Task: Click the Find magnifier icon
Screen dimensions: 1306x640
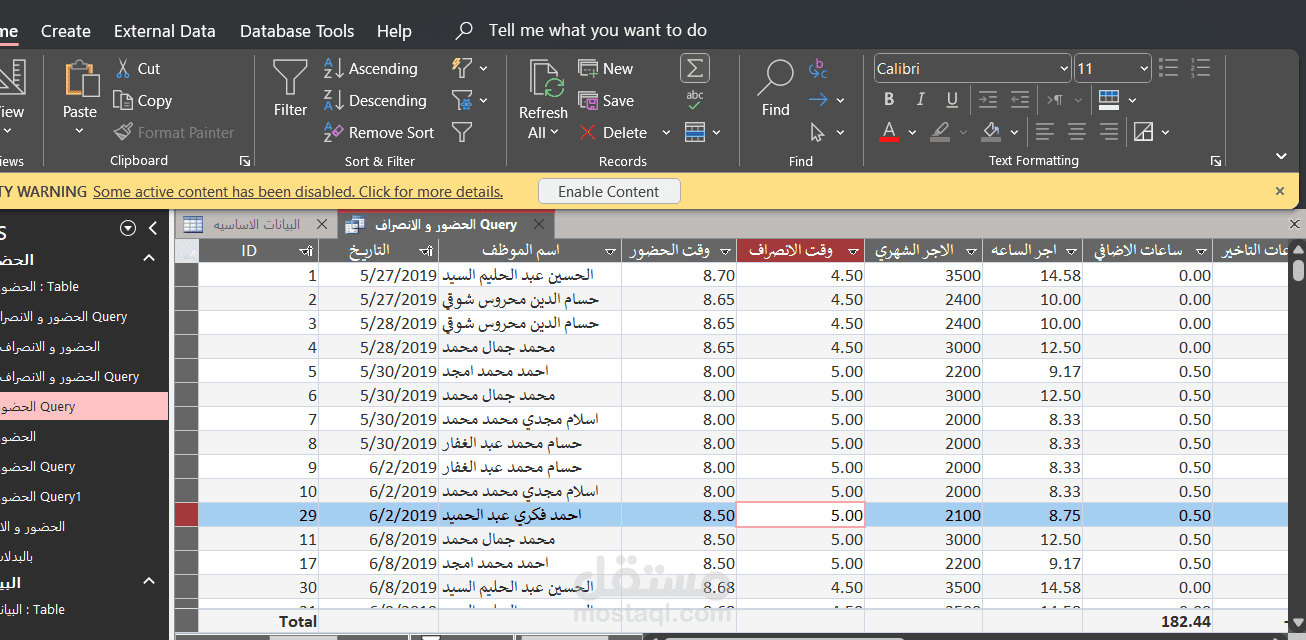Action: [x=775, y=78]
